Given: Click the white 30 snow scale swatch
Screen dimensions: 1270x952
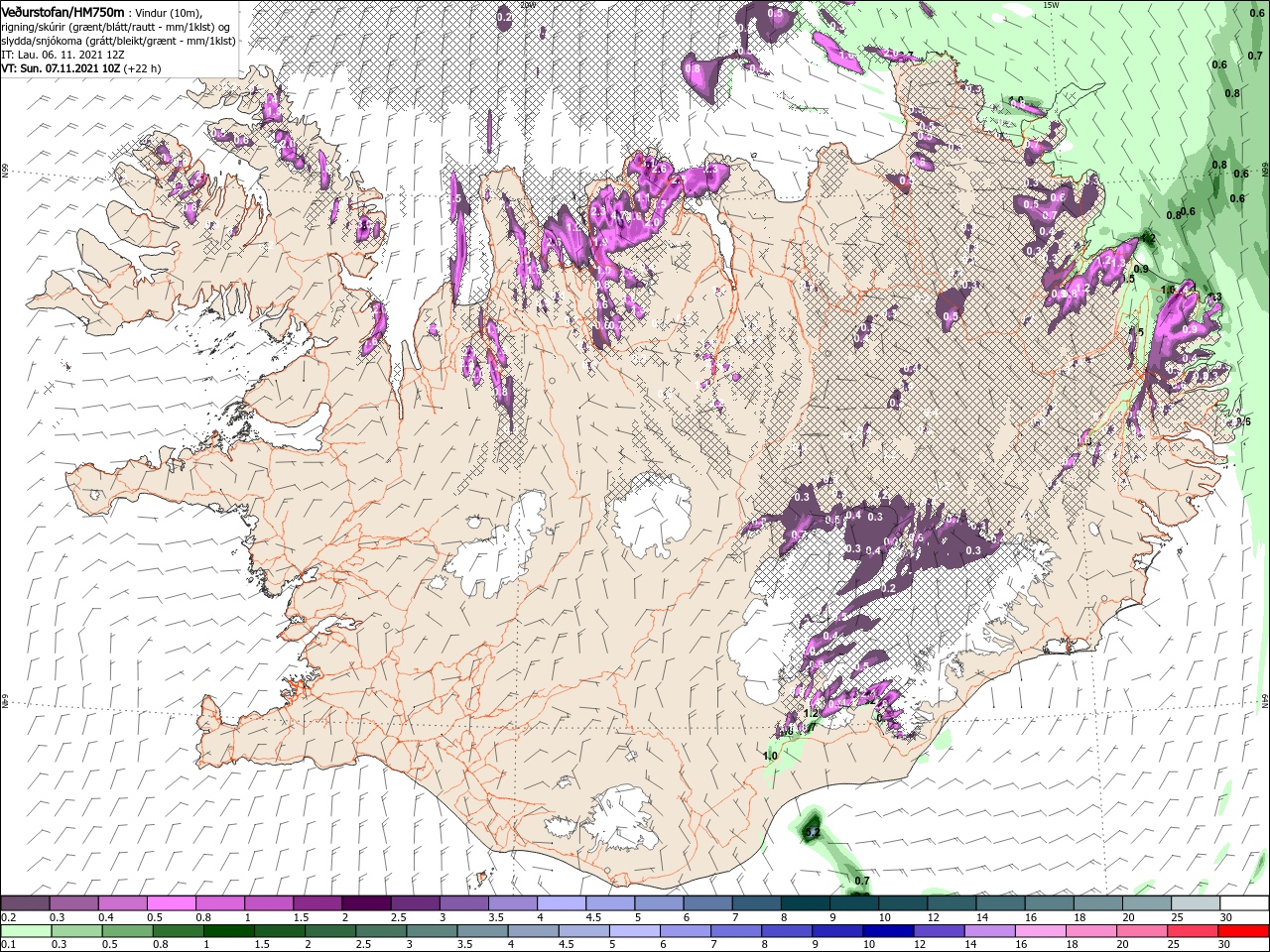Looking at the screenshot, I should click(1243, 903).
